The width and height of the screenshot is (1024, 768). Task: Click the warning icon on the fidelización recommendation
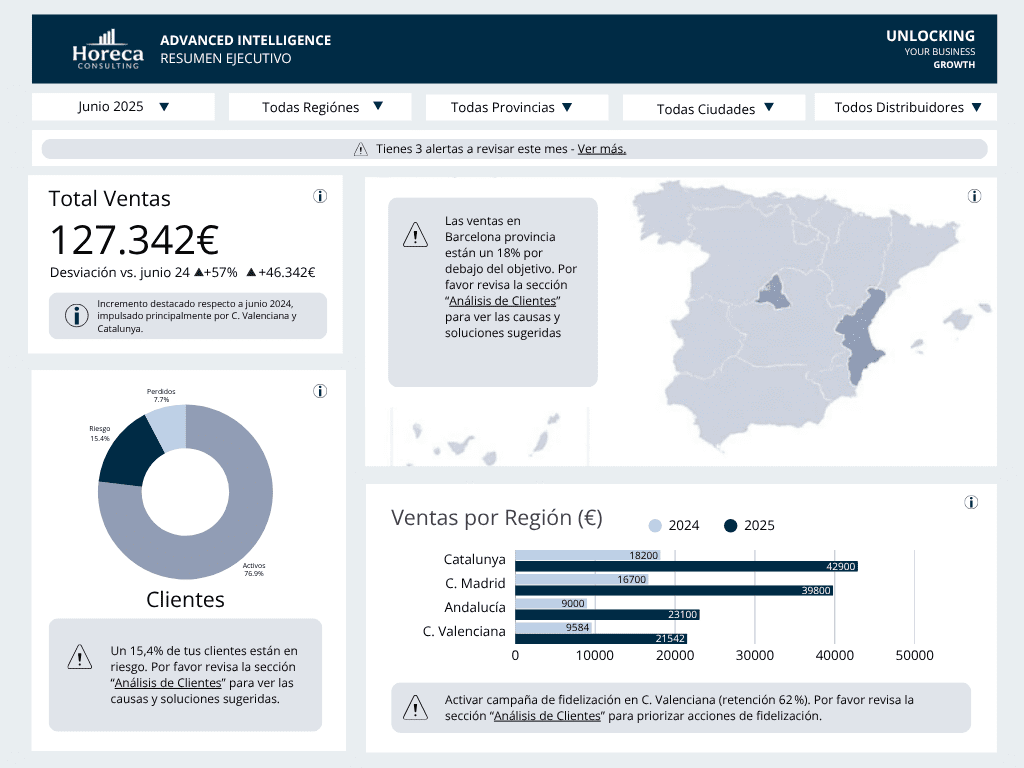[415, 707]
